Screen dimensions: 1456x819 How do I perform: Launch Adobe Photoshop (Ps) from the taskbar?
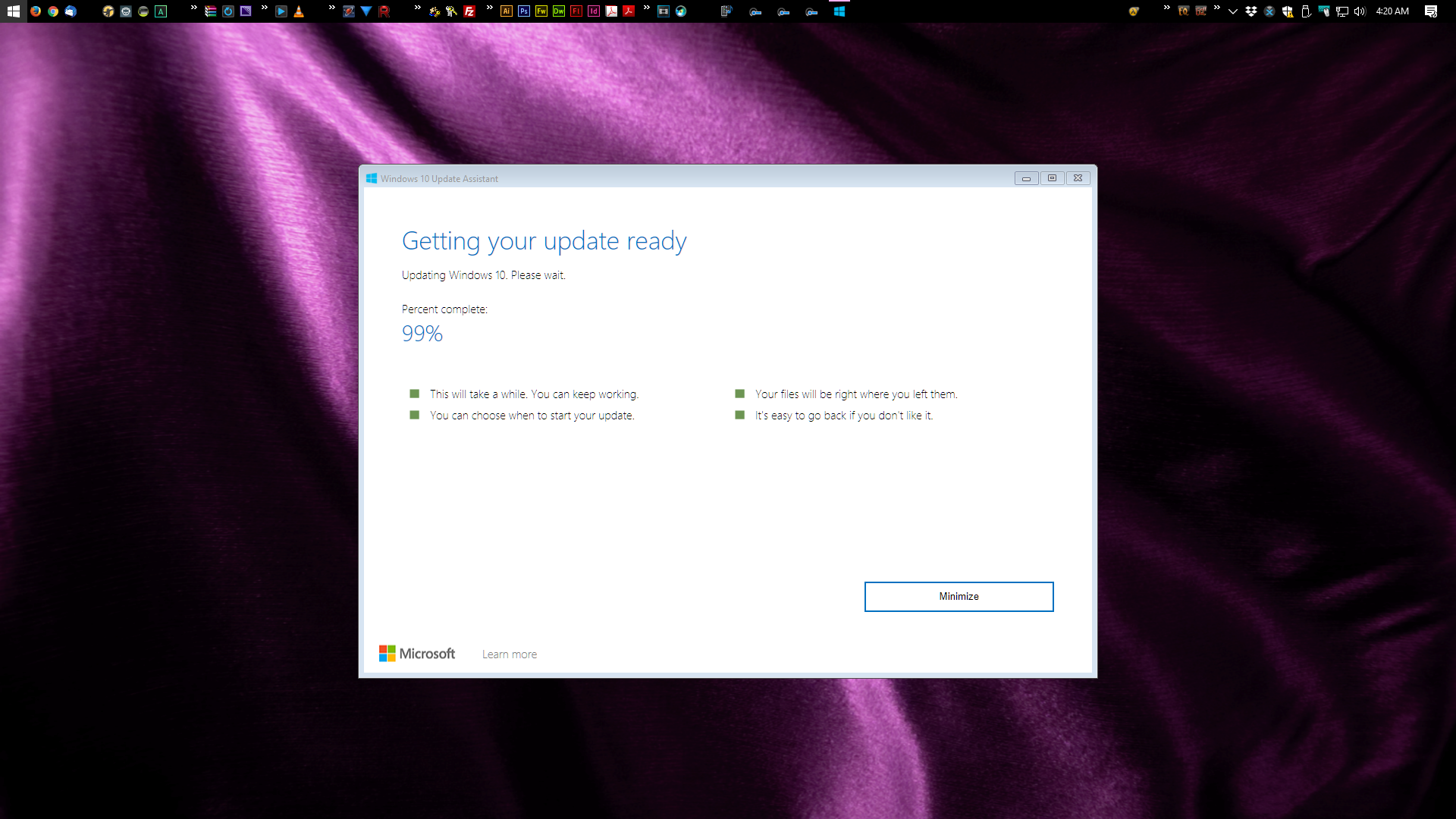click(524, 11)
